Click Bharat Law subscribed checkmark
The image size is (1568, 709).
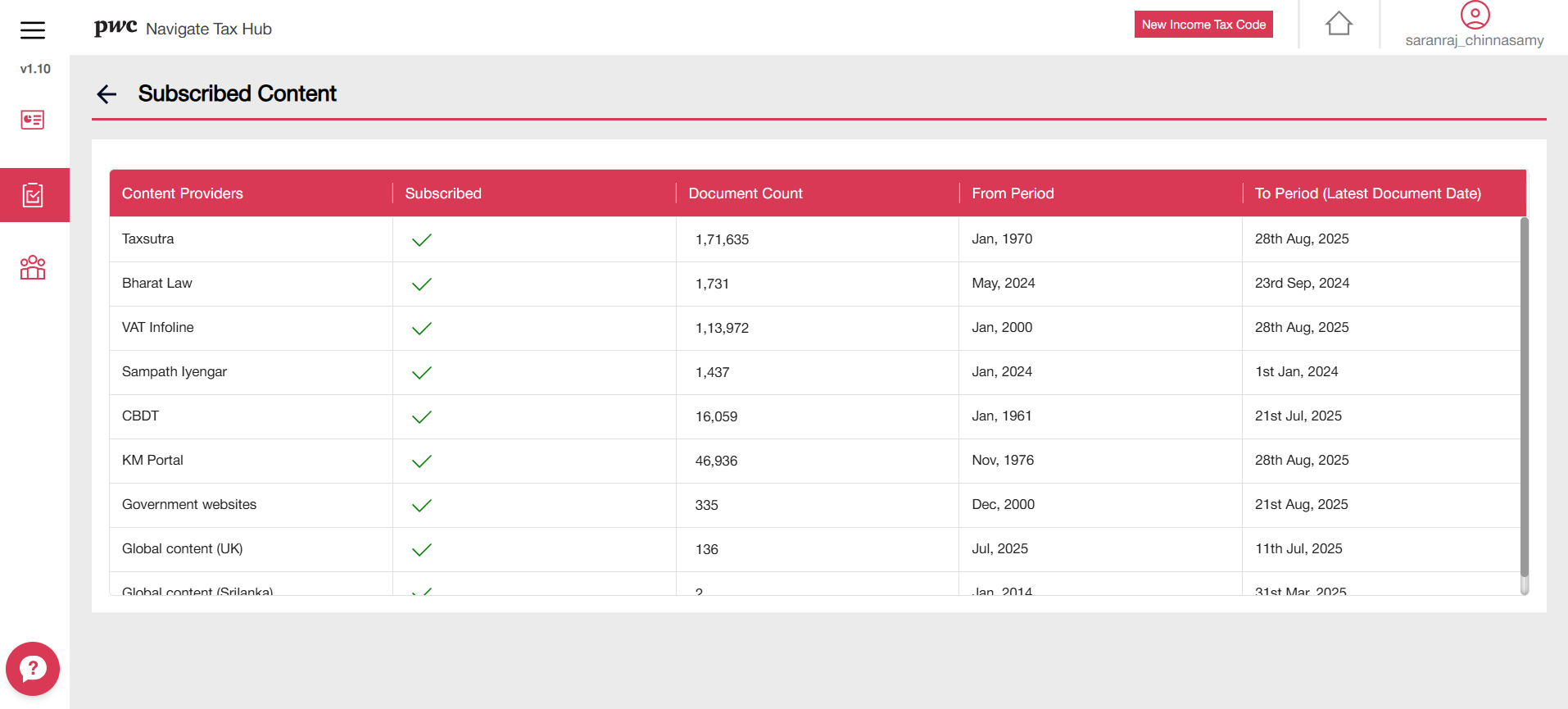coord(422,284)
